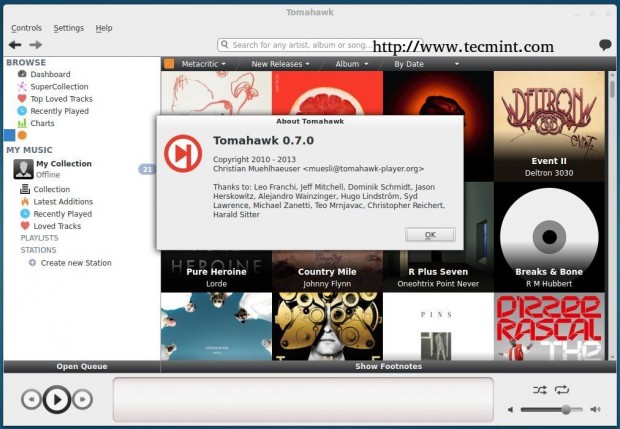620x429 pixels.
Task: Open the Pure Heroine Lorde album
Action: pos(216,271)
